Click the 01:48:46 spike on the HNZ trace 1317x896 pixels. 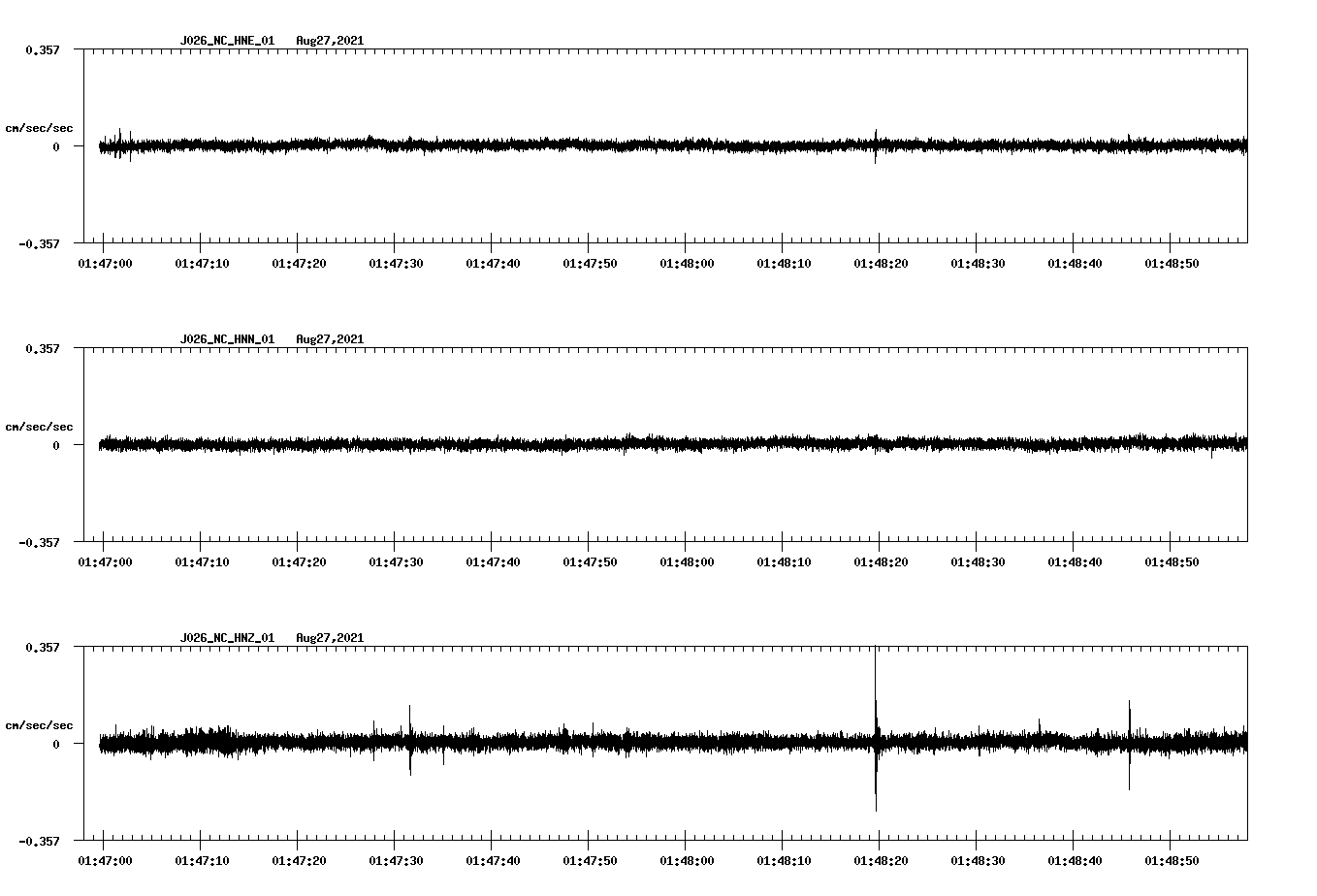pyautogui.click(x=1129, y=745)
